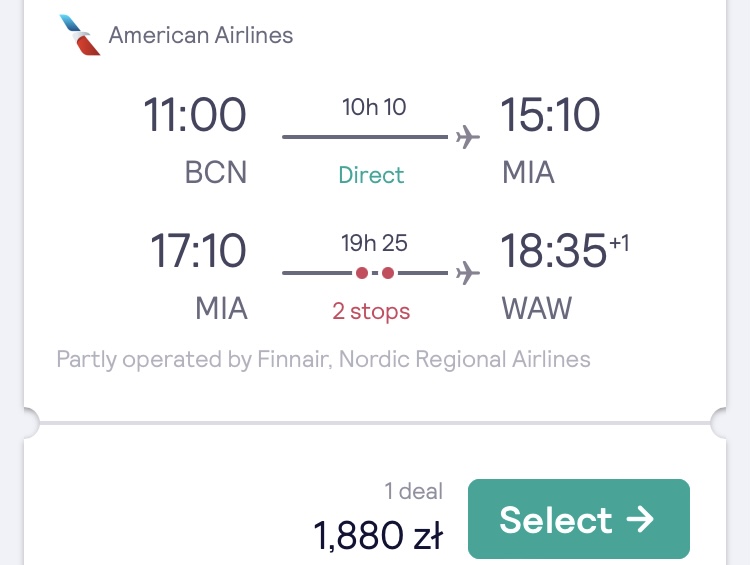Click the 15:10 arrival time at MIA
This screenshot has width=750, height=565.
click(x=550, y=115)
